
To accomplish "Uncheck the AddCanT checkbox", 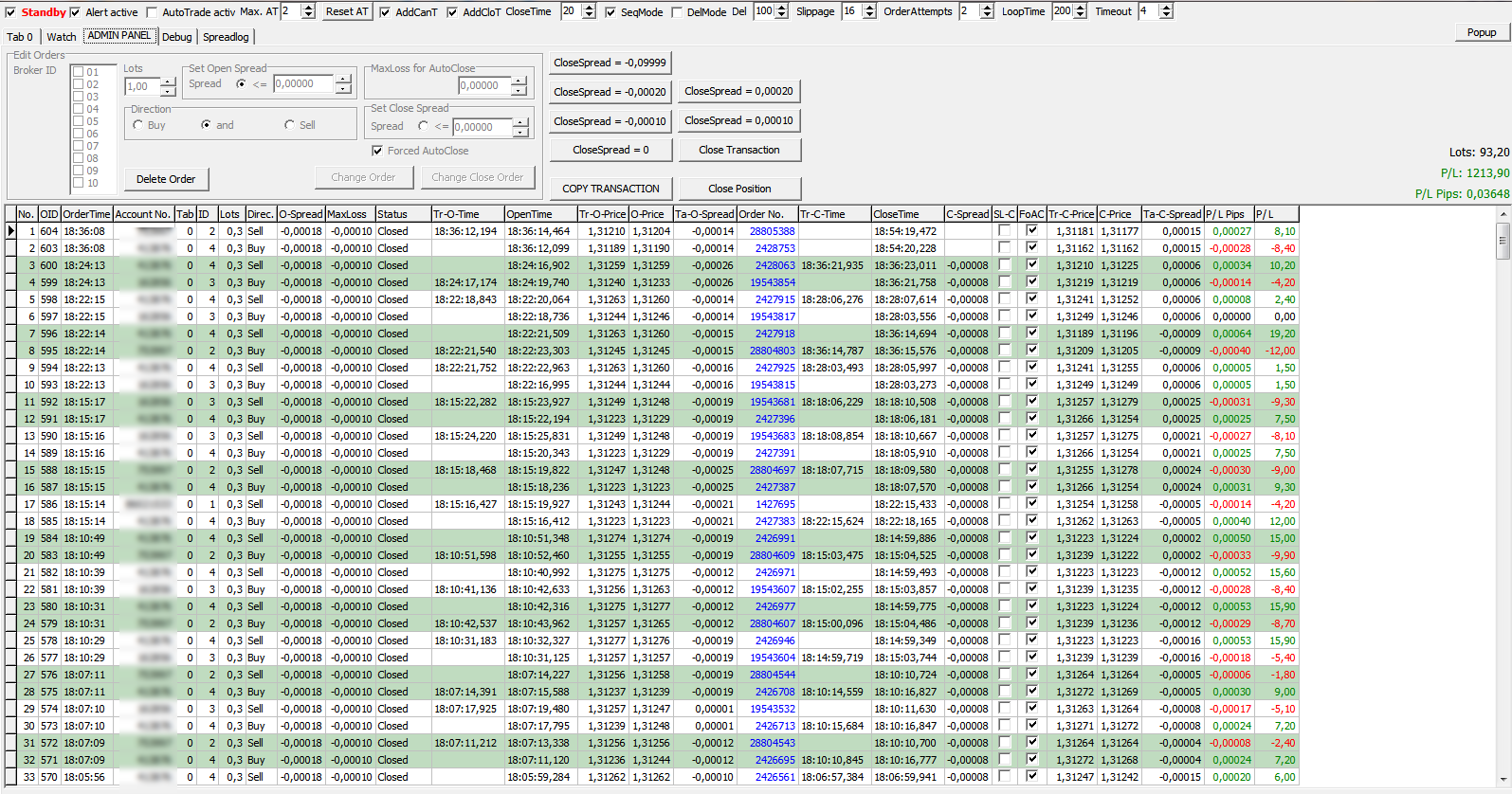I will pyautogui.click(x=385, y=12).
